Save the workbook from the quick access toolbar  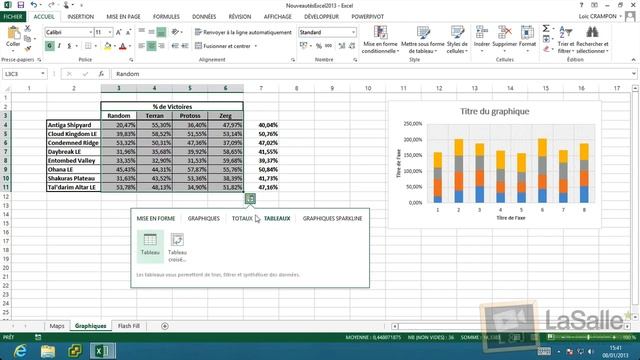tap(20, 5)
